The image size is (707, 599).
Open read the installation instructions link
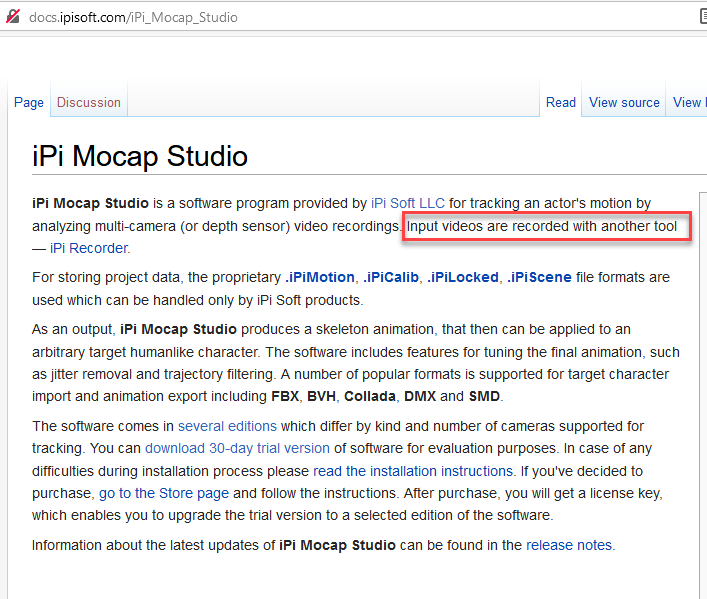pyautogui.click(x=413, y=471)
